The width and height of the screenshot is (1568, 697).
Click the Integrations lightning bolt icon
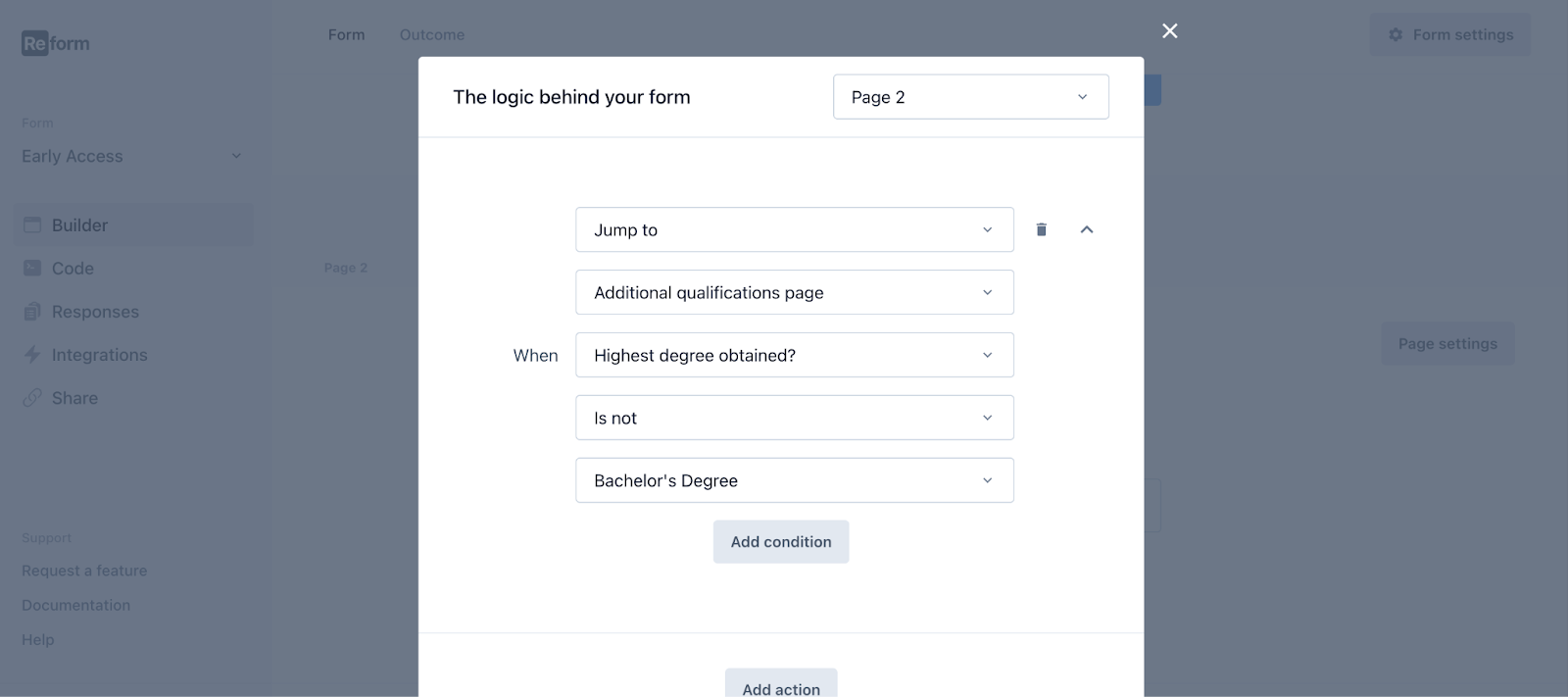32,355
